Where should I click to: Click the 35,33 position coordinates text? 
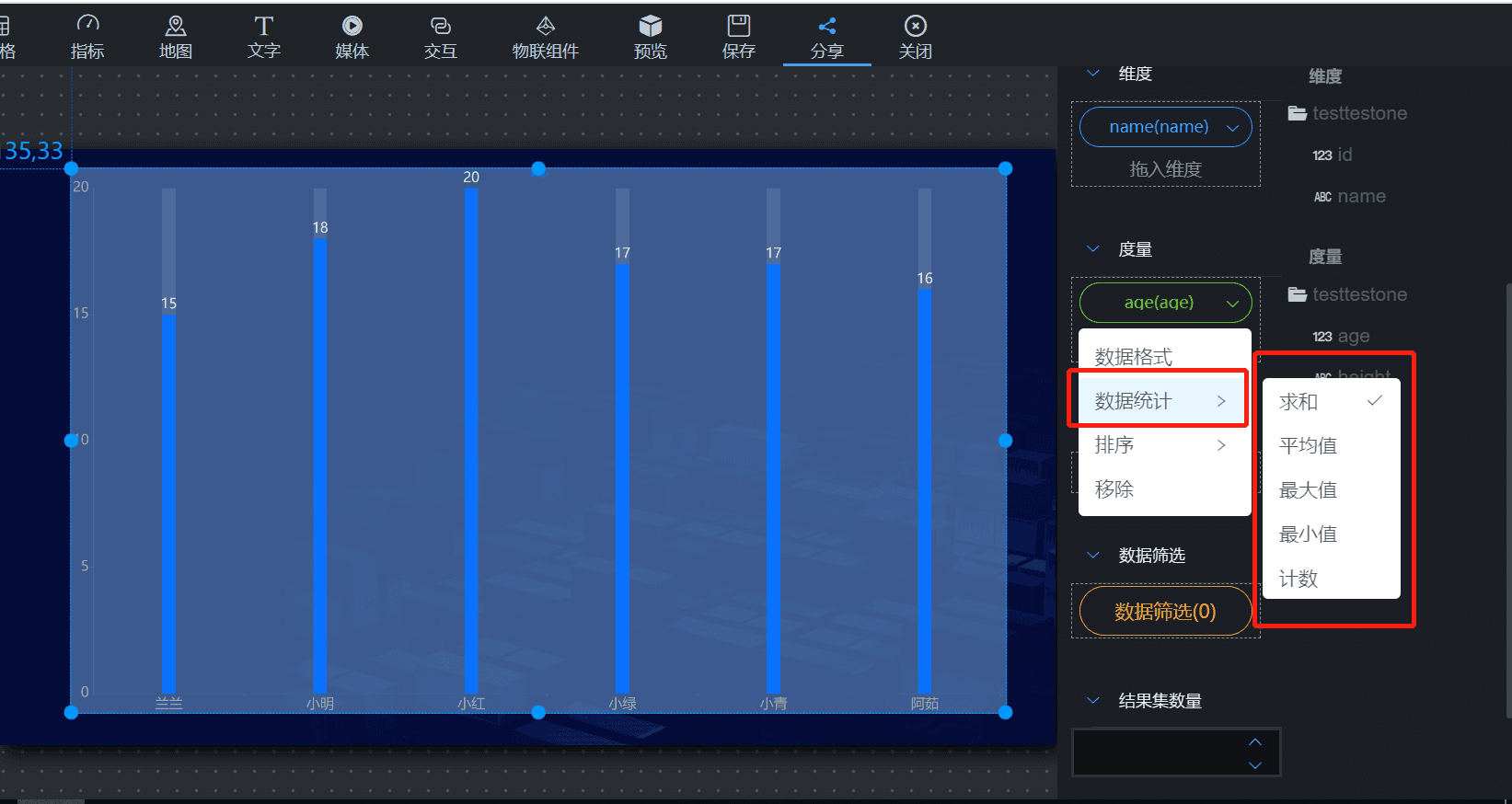(x=34, y=151)
